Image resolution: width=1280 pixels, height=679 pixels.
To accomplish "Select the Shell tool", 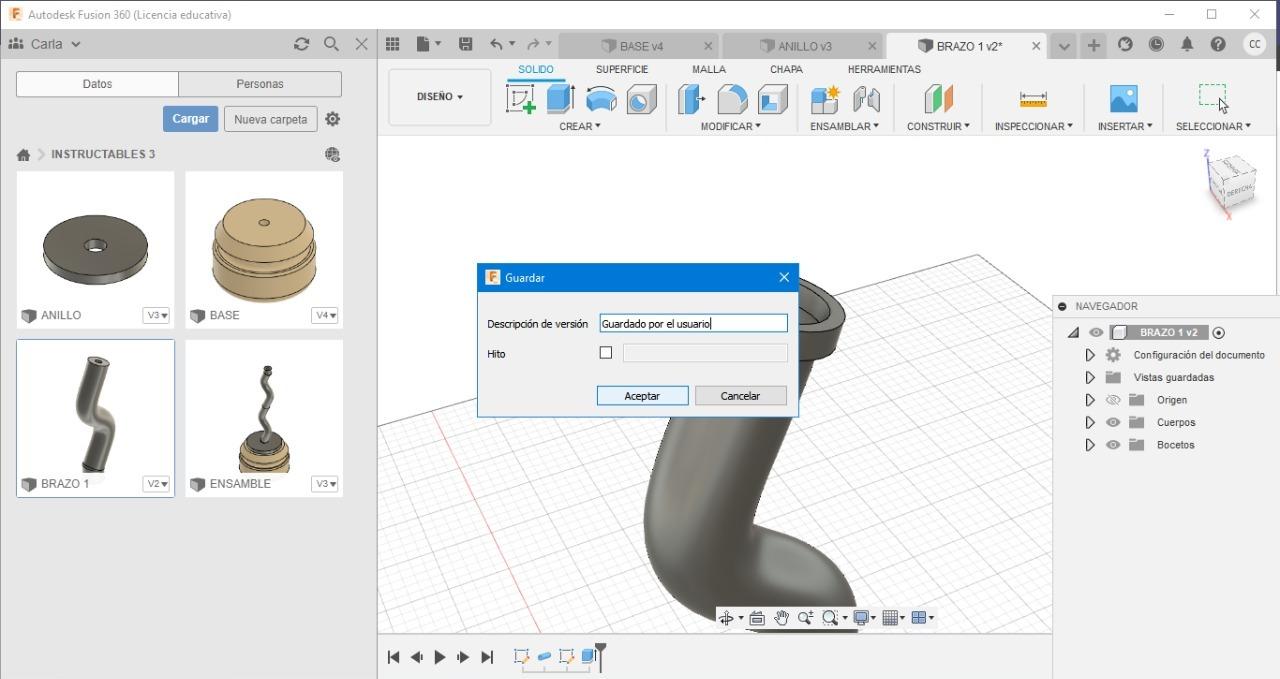I will [772, 99].
